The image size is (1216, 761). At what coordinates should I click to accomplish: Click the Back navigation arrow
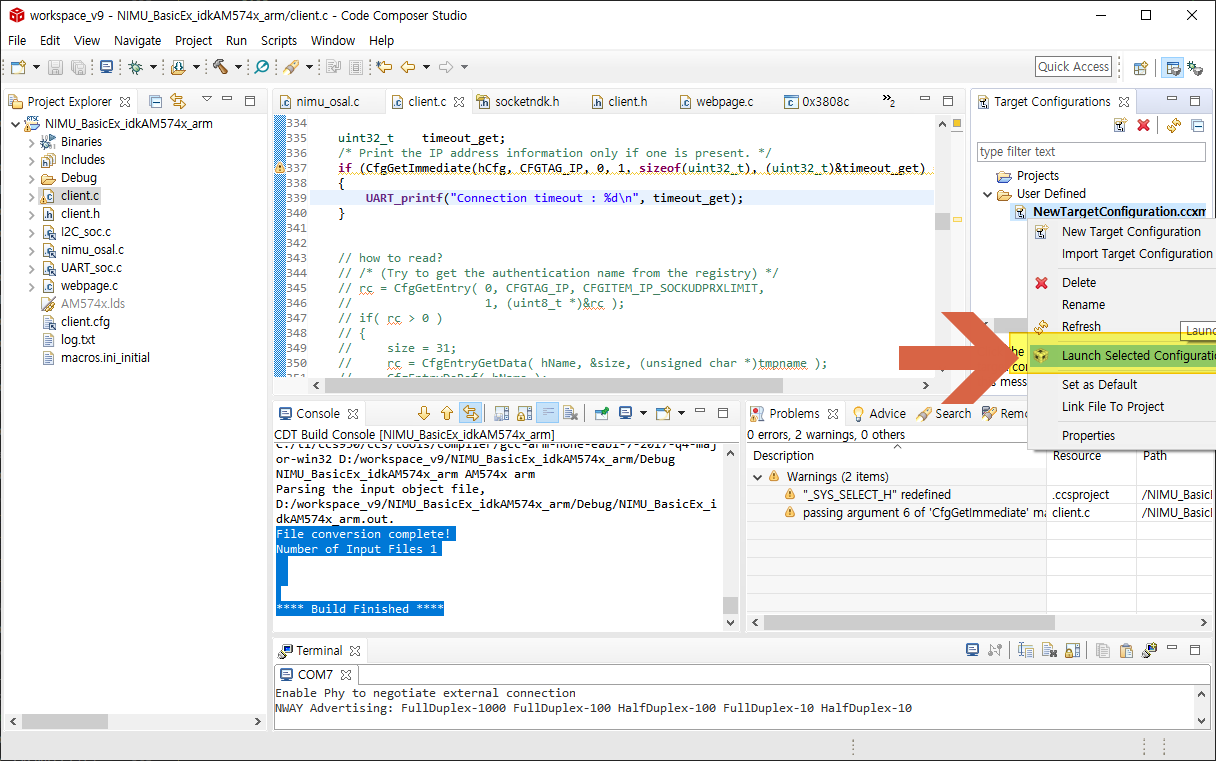(x=408, y=67)
